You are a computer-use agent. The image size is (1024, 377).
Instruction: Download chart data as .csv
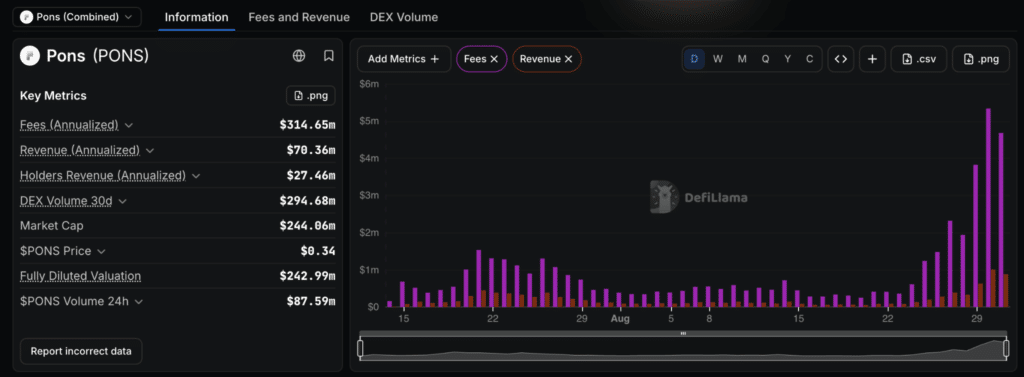(919, 59)
